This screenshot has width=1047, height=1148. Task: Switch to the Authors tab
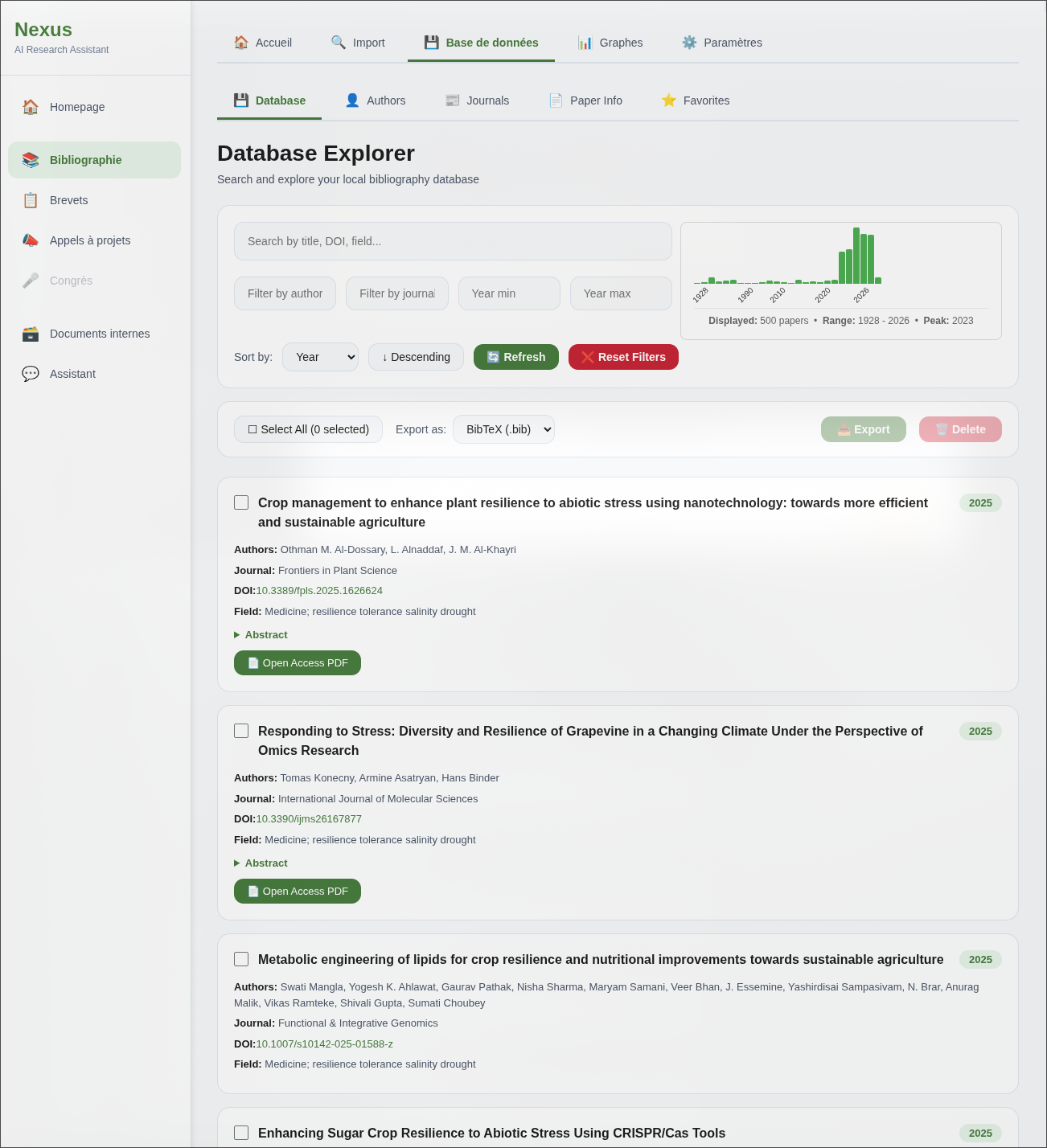click(x=376, y=100)
